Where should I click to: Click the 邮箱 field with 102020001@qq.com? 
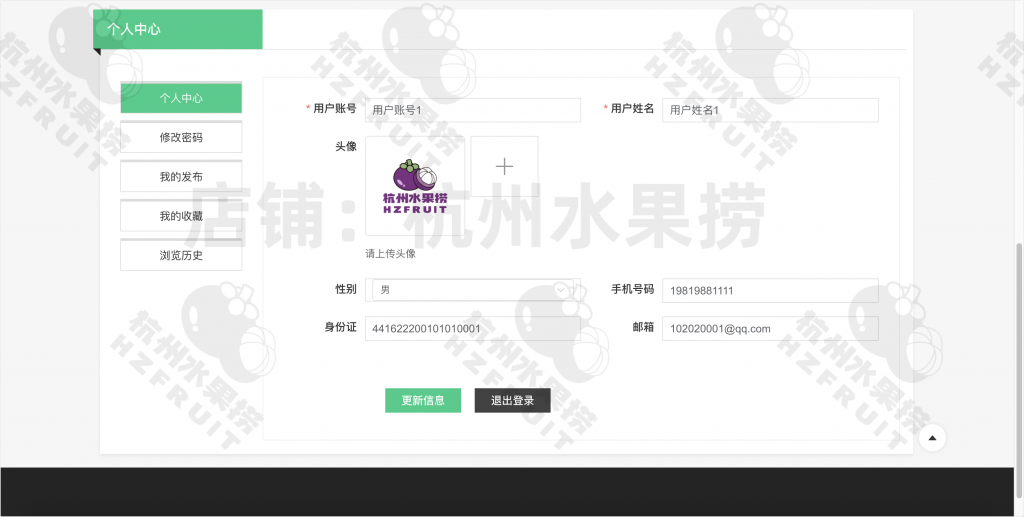771,328
